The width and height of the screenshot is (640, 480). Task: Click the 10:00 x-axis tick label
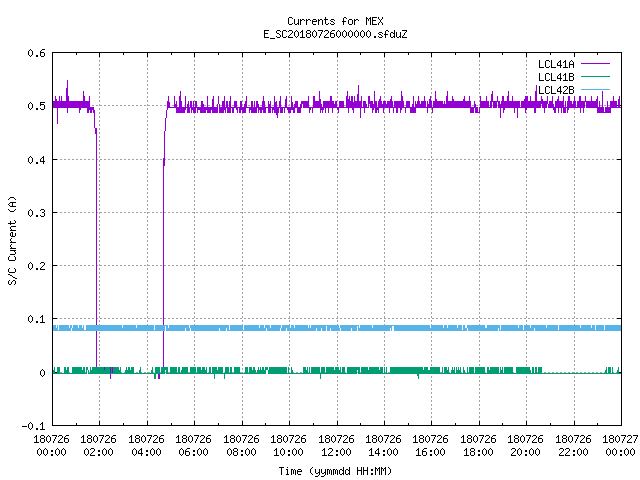coord(288,452)
